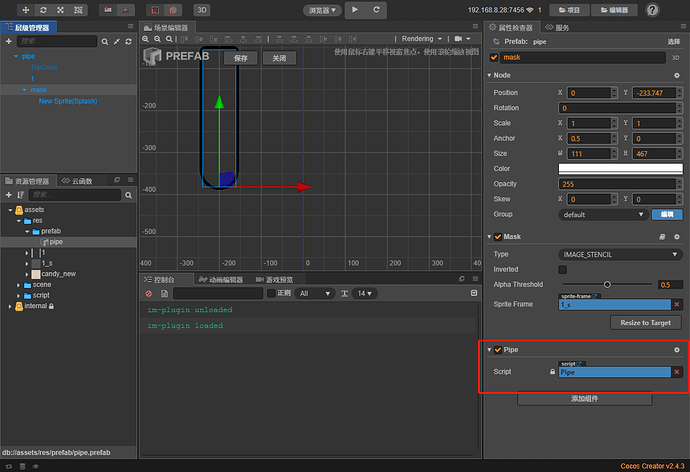Screen dimensions: 690x472
Task: Click the open log file icon in console
Action: [x=164, y=293]
